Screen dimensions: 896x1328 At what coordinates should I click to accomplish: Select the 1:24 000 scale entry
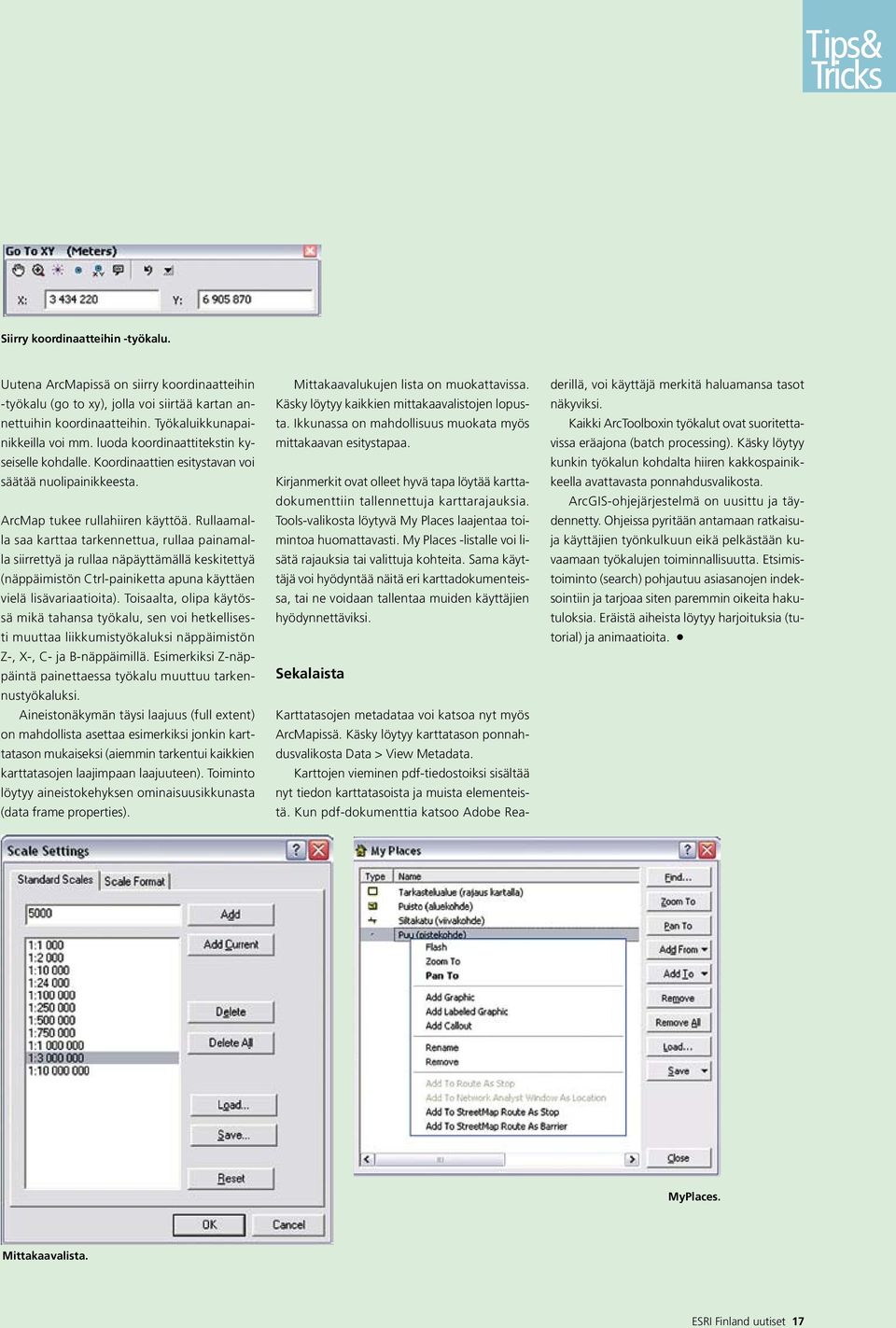pos(102,983)
